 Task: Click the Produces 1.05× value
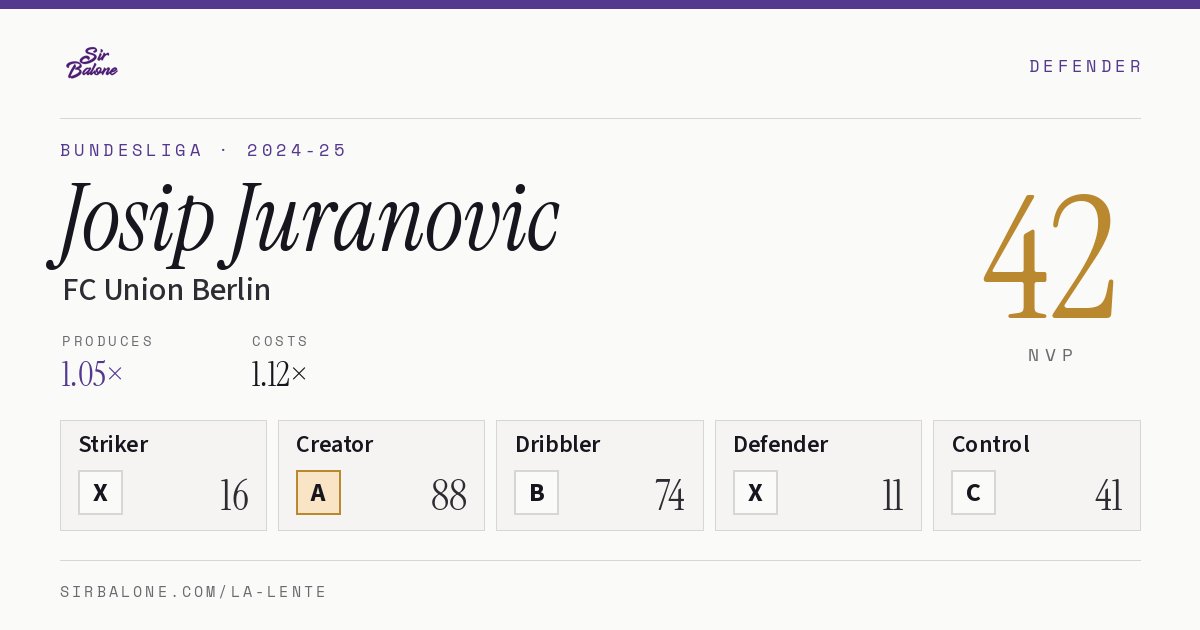(x=92, y=374)
